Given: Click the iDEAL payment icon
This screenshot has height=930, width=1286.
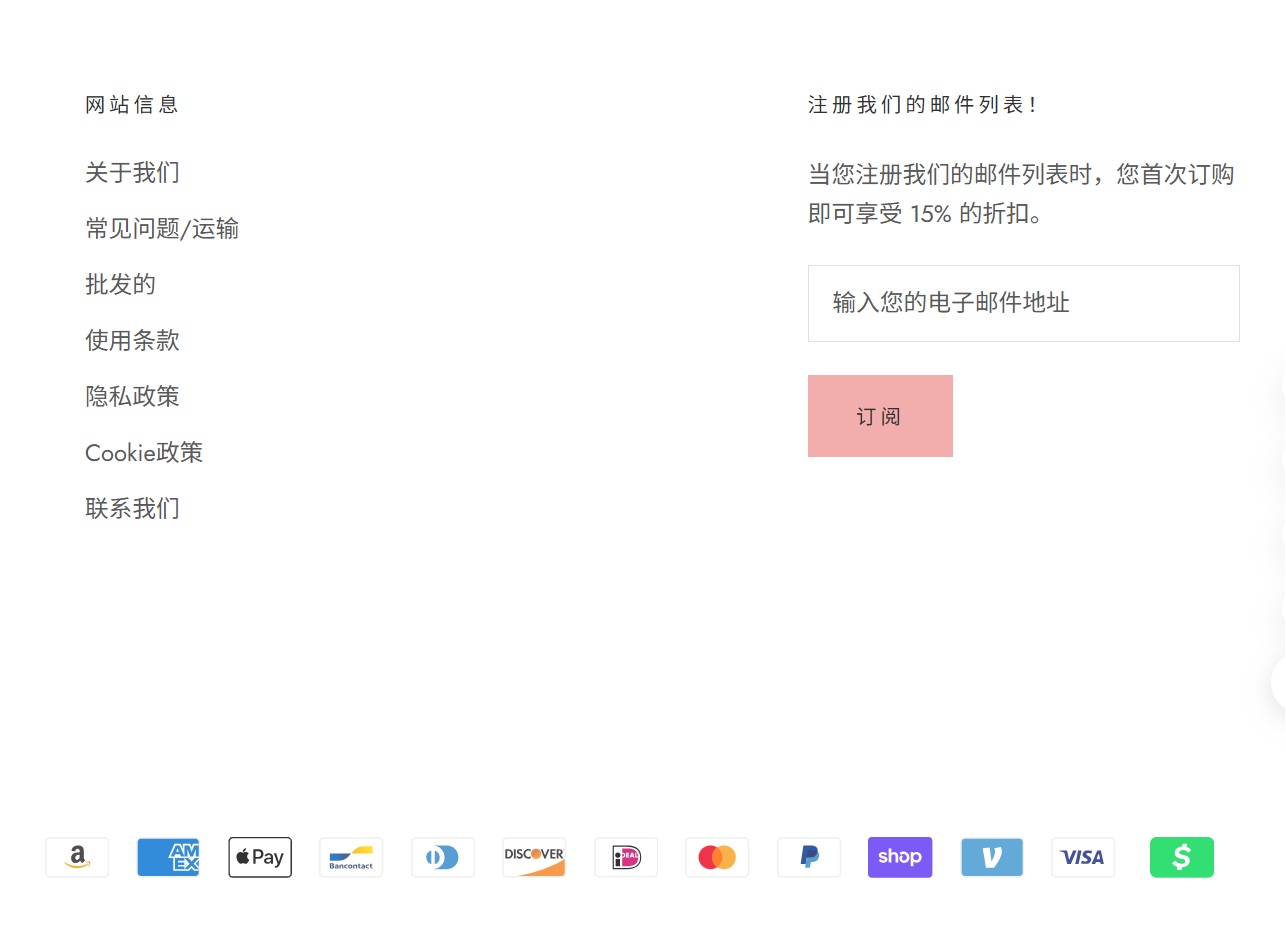Looking at the screenshot, I should tap(626, 857).
